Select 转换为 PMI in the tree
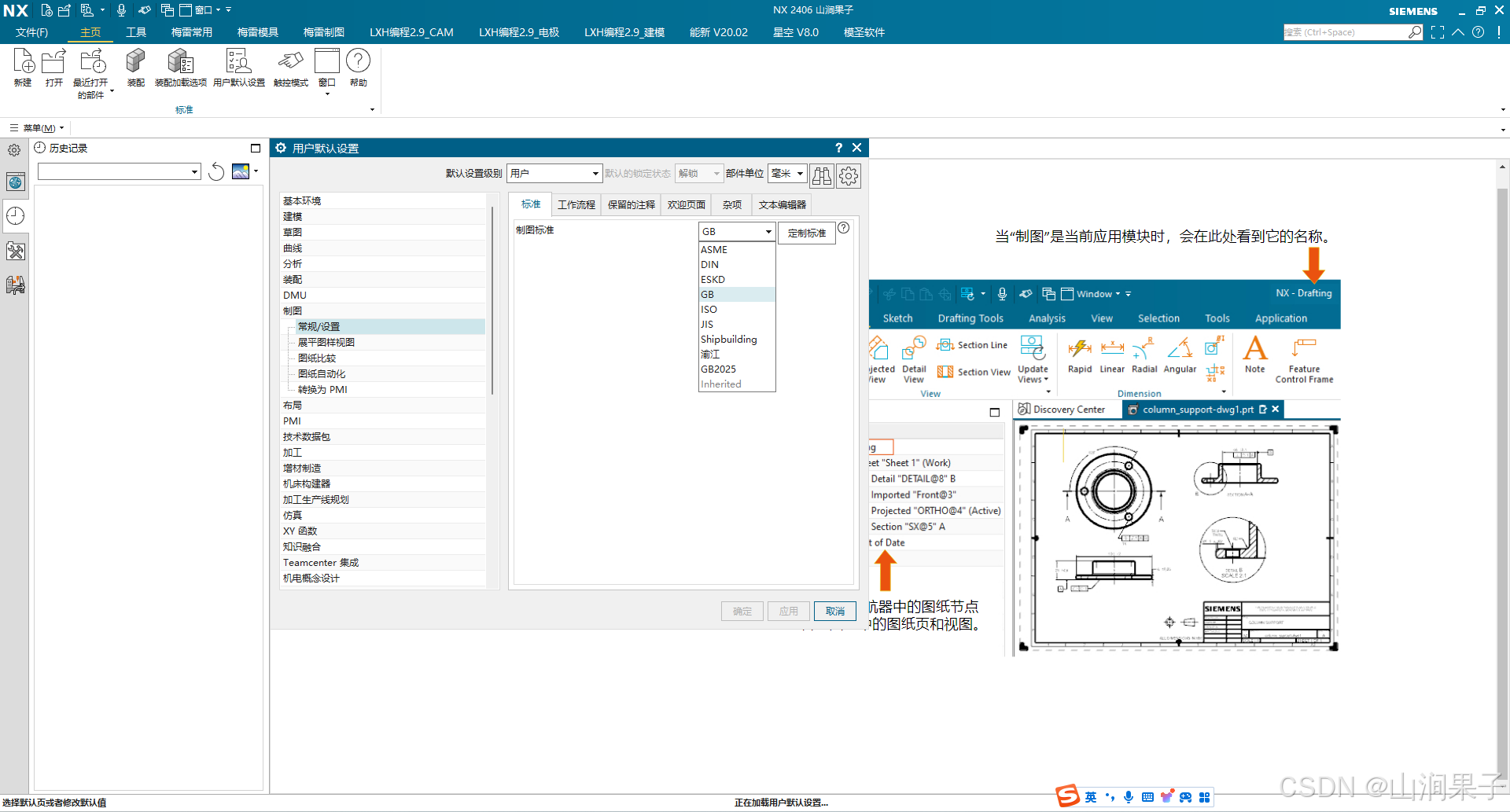 coord(390,389)
